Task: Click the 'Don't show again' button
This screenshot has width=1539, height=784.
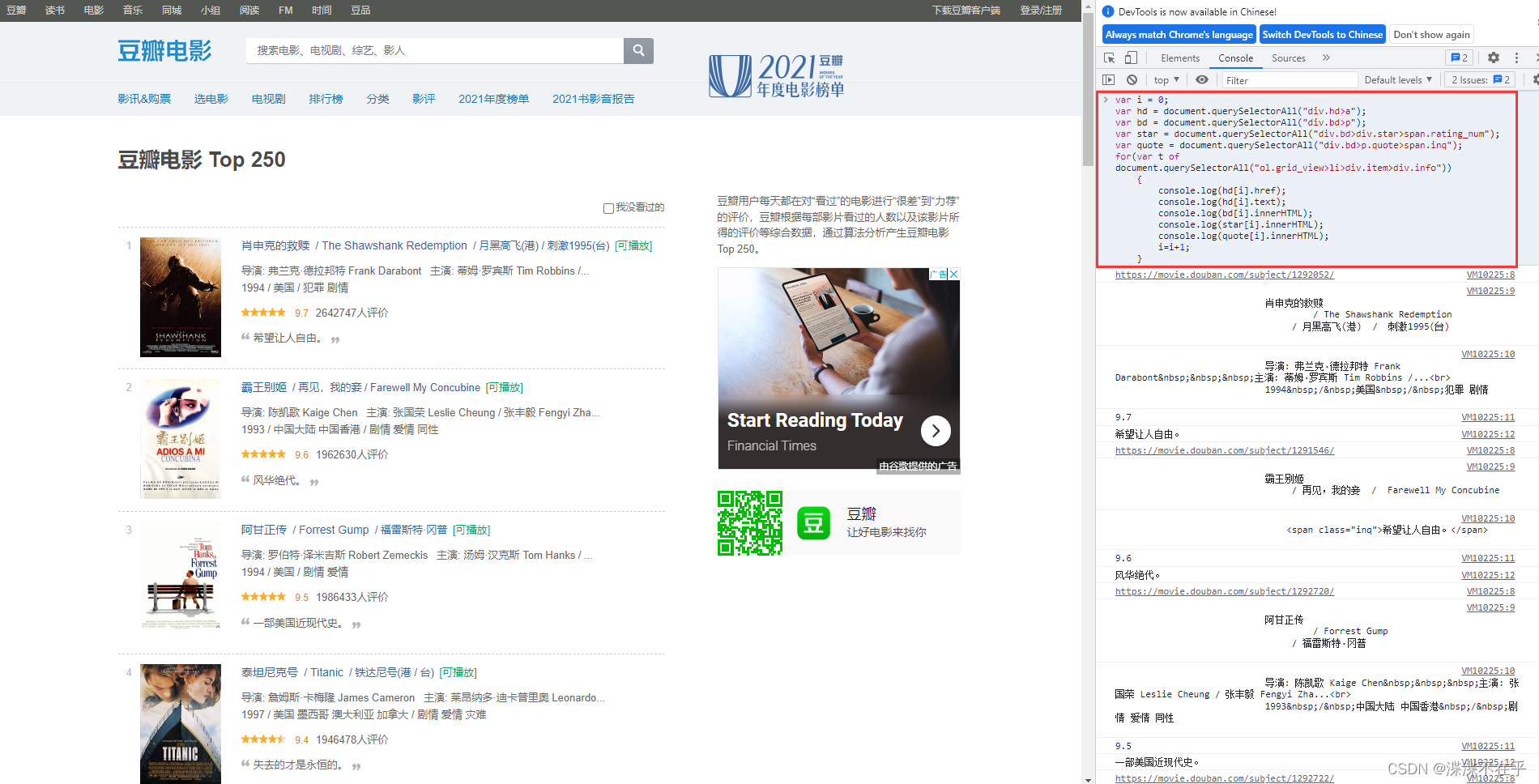Action: [x=1431, y=34]
